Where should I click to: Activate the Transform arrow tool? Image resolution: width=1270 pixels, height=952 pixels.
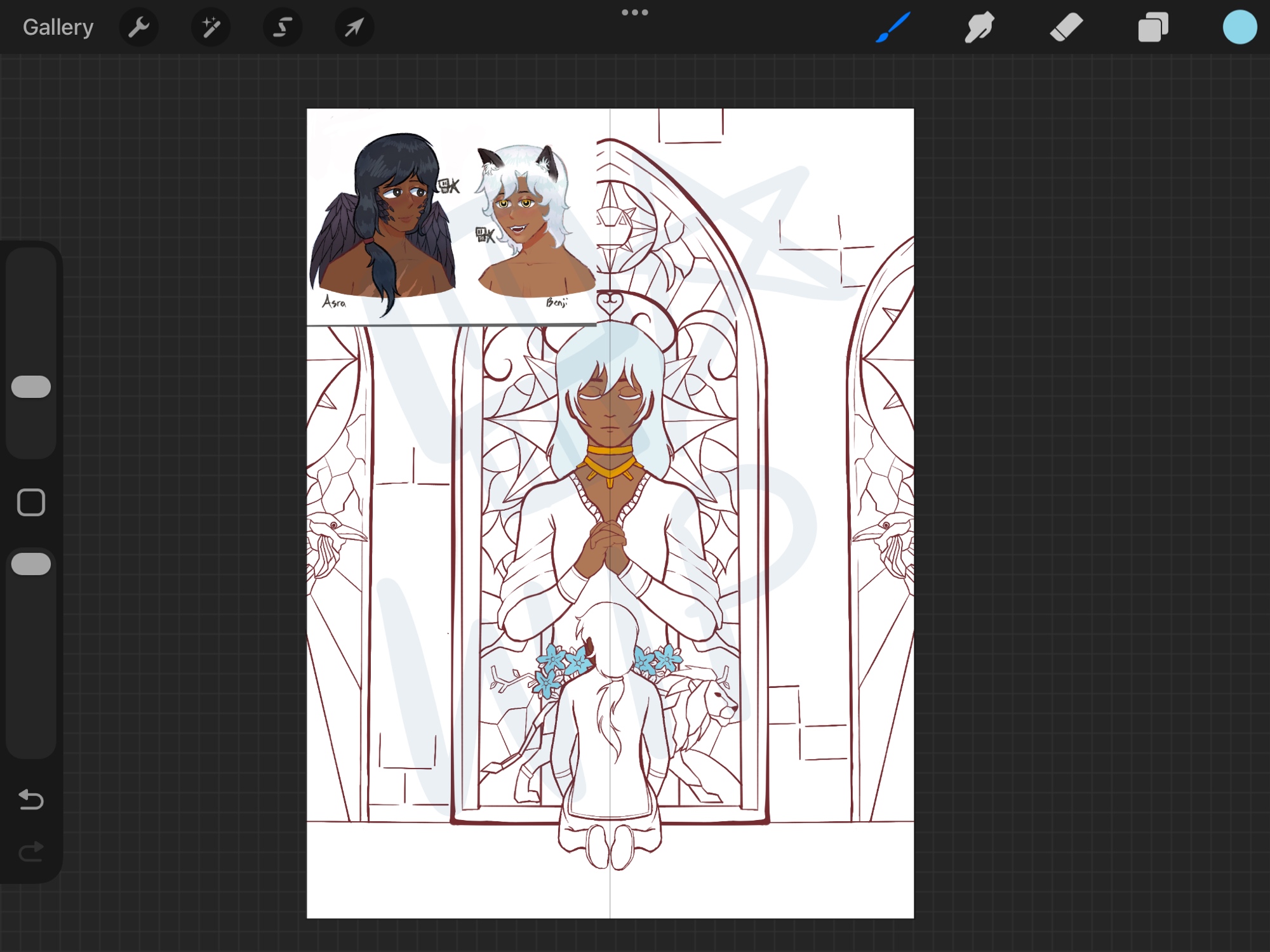(x=354, y=27)
